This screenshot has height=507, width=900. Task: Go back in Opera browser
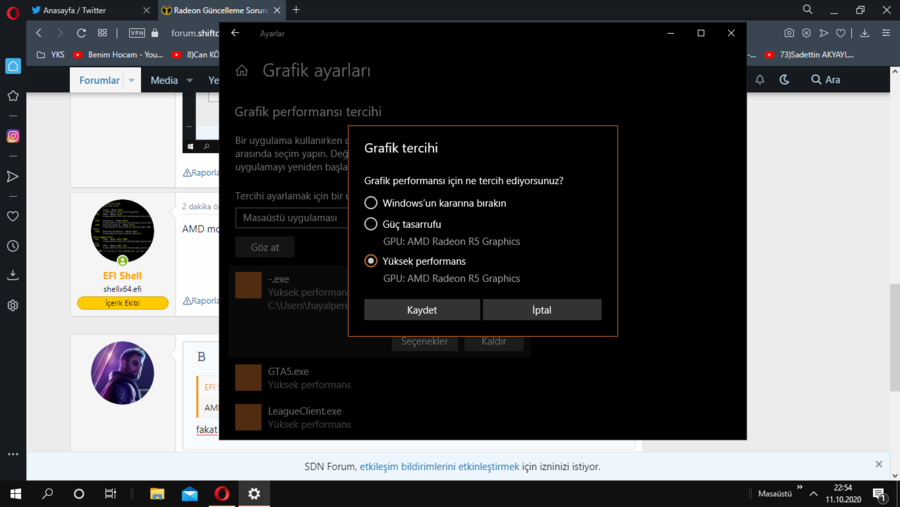coord(39,33)
